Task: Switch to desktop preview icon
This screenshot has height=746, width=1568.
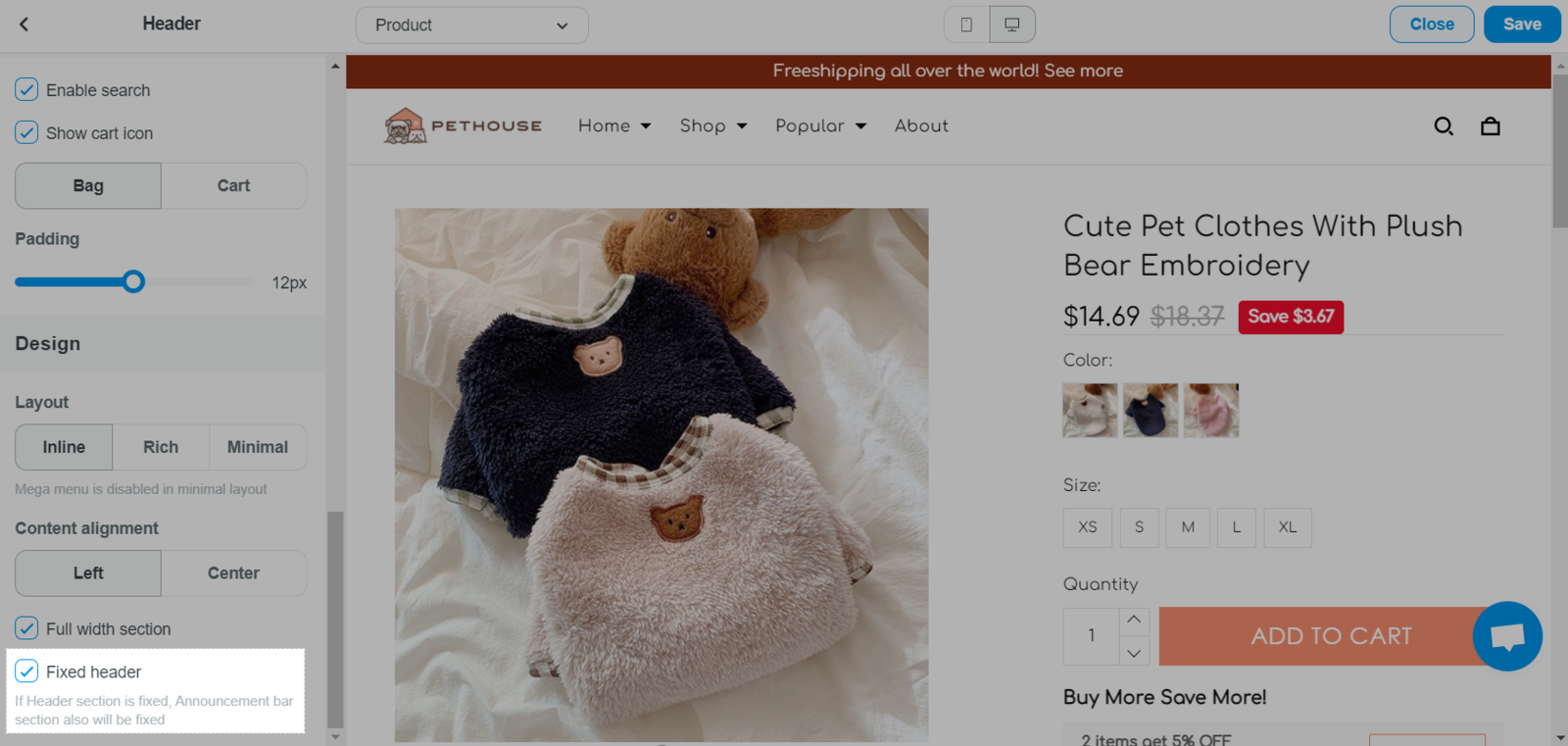Action: pyautogui.click(x=1012, y=25)
